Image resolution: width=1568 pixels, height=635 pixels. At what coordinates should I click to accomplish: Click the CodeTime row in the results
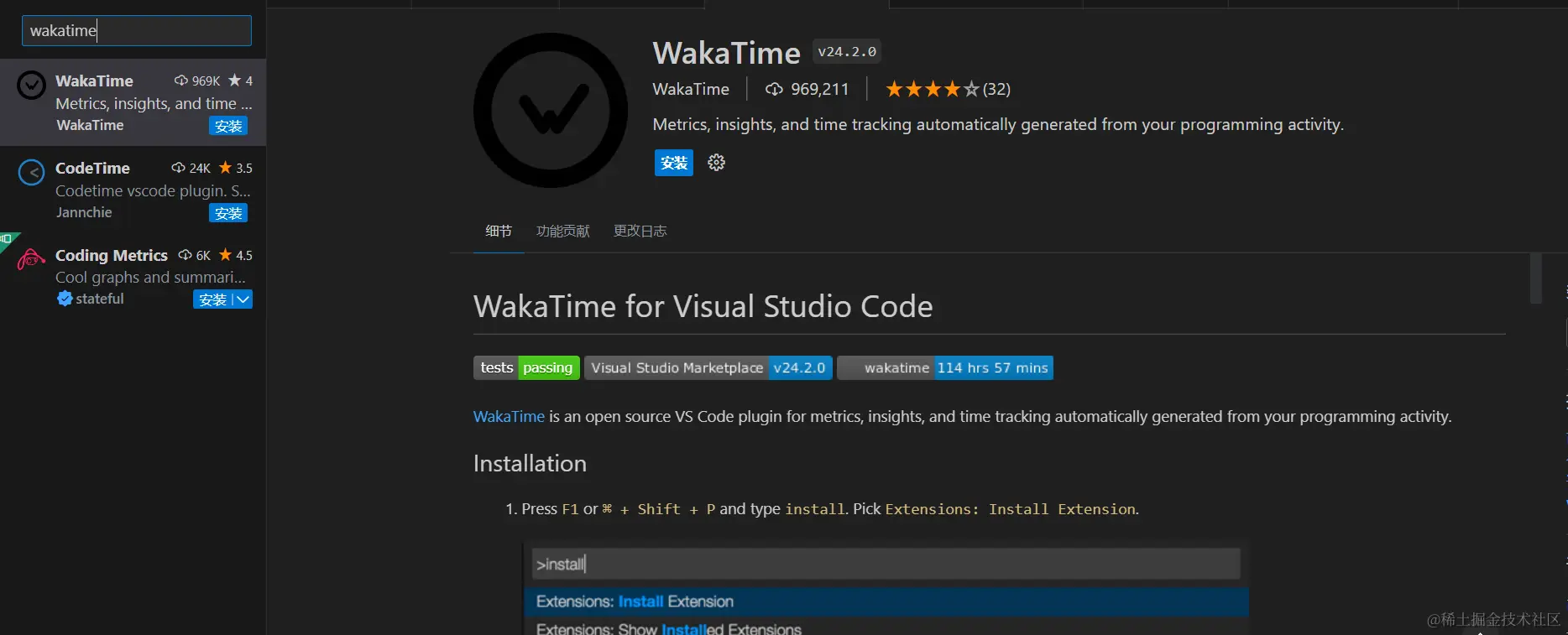(x=133, y=190)
